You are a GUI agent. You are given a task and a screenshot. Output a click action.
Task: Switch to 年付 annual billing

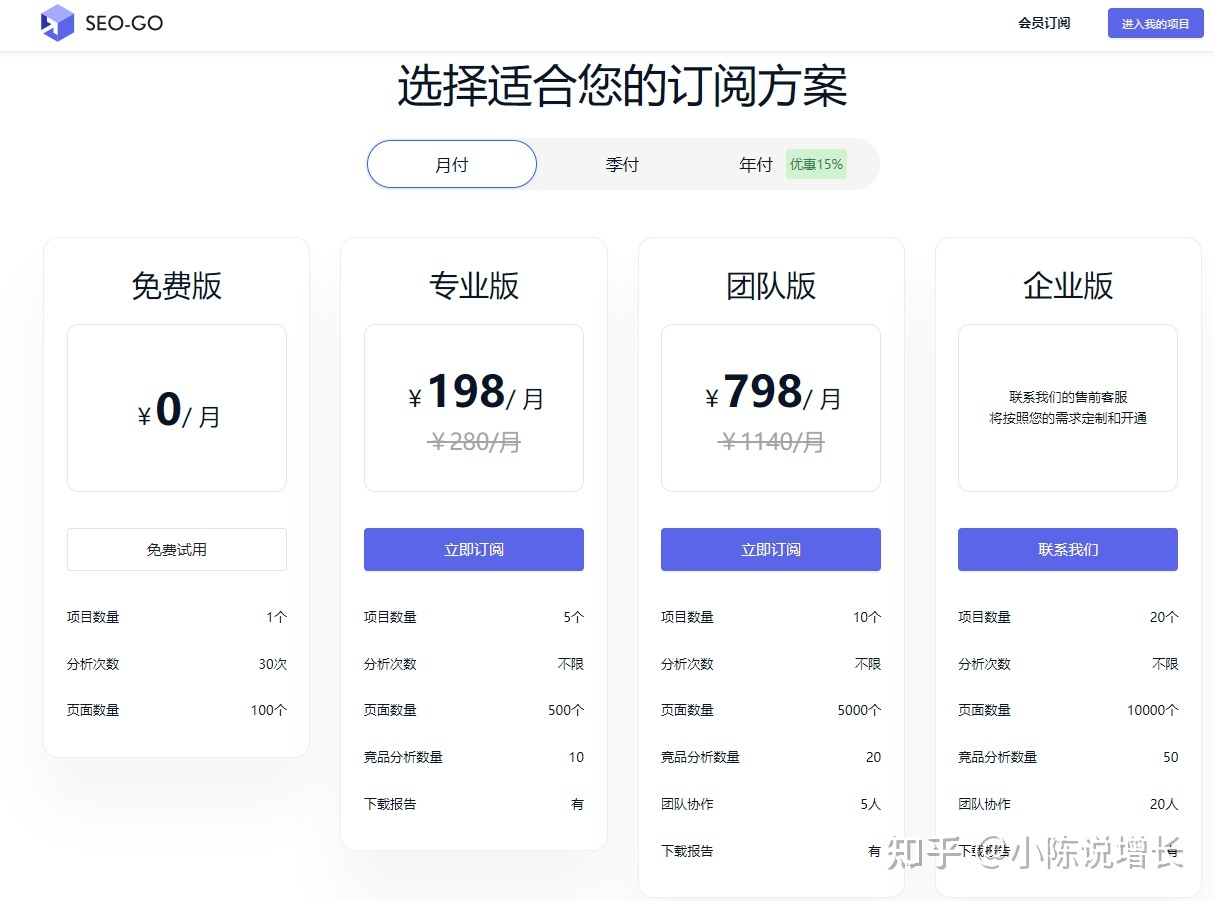(756, 165)
